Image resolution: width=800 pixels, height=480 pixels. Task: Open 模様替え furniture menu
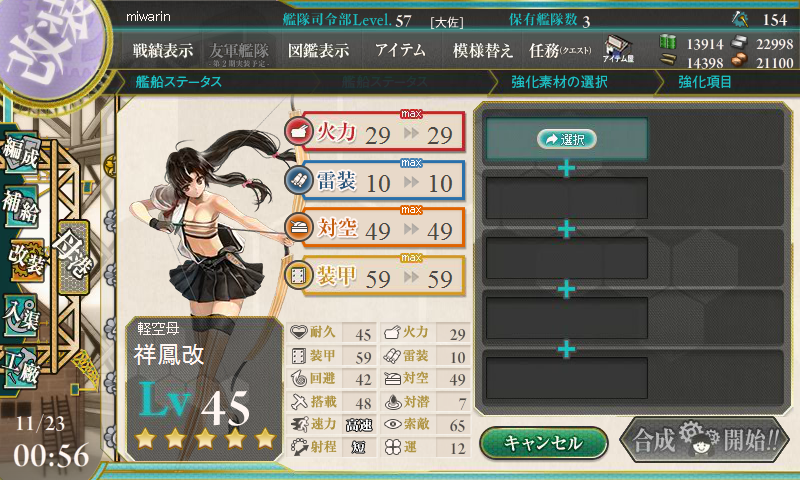[x=482, y=50]
